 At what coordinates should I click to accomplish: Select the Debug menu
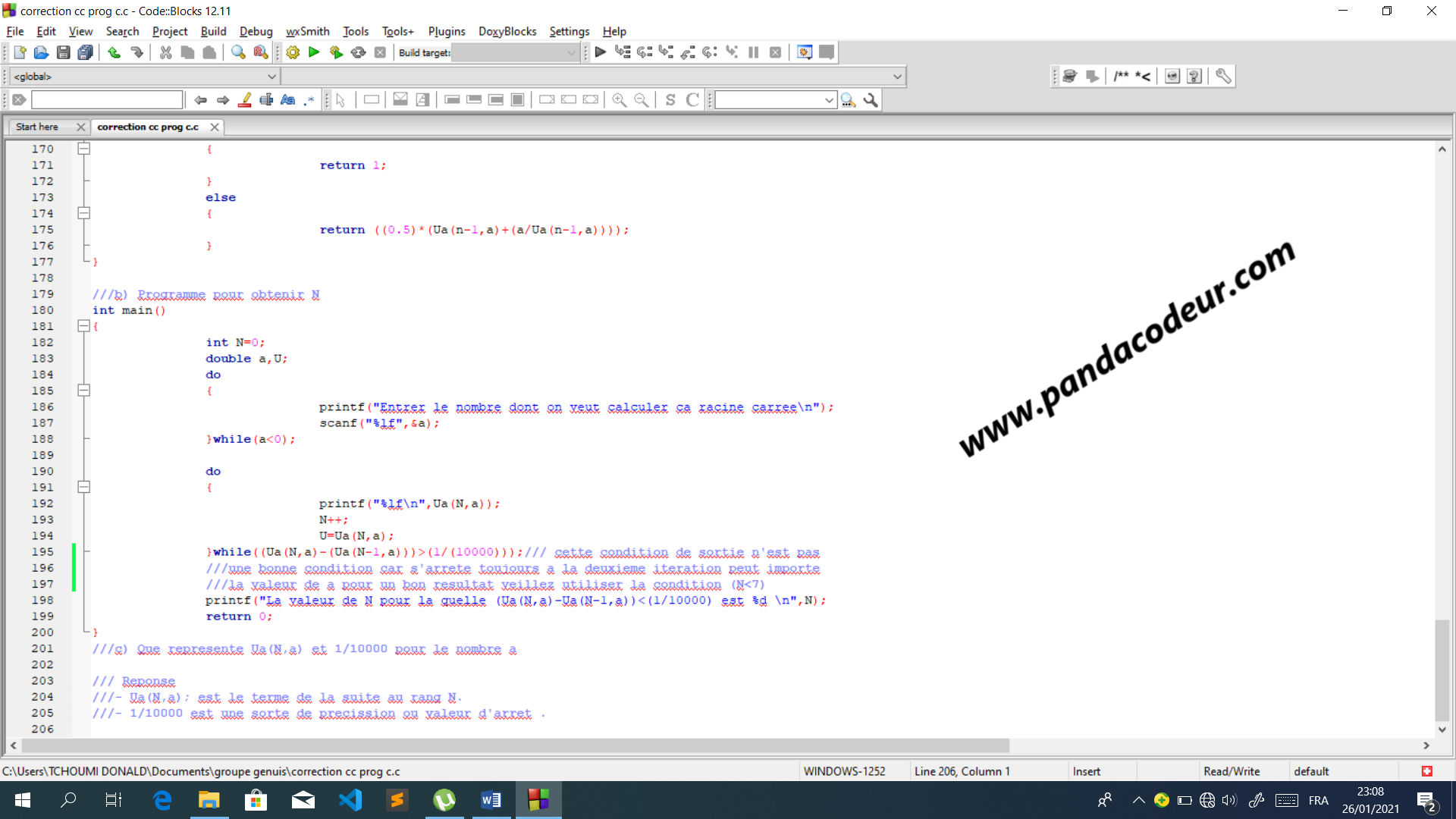coord(254,31)
